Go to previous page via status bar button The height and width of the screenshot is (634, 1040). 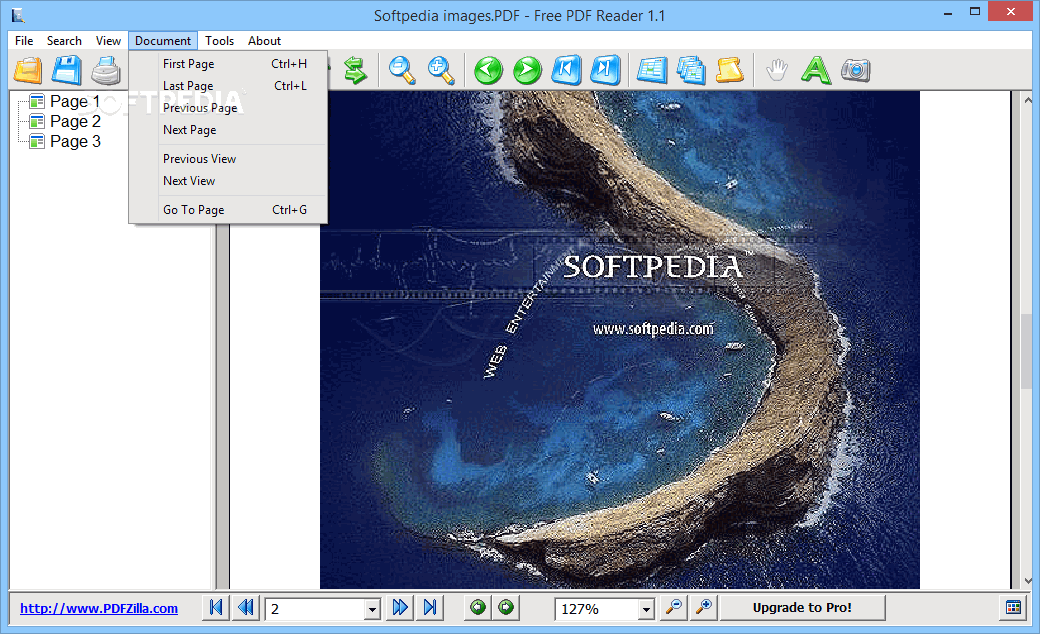pyautogui.click(x=245, y=607)
